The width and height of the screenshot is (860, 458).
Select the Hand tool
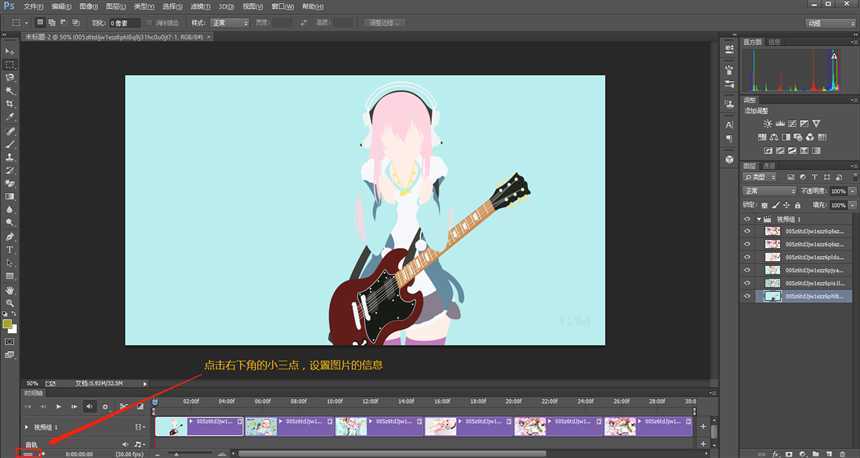(10, 290)
